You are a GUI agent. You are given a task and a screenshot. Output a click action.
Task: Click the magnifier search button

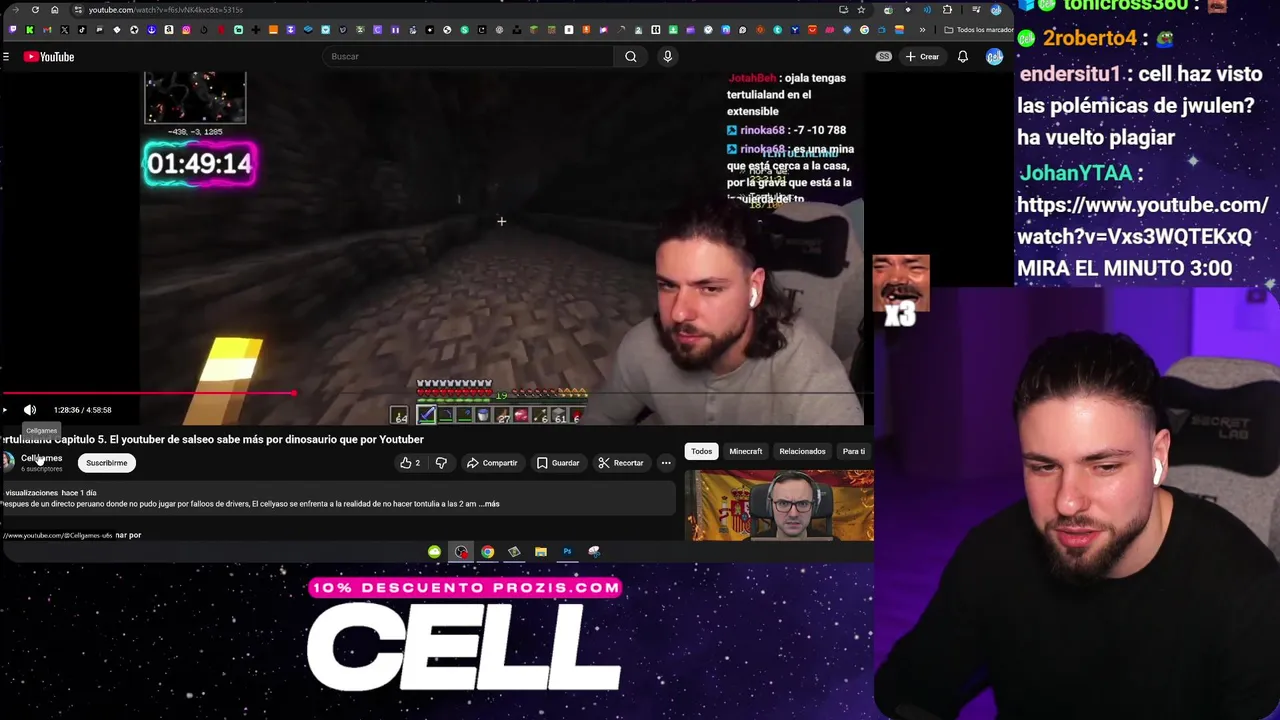(x=631, y=56)
